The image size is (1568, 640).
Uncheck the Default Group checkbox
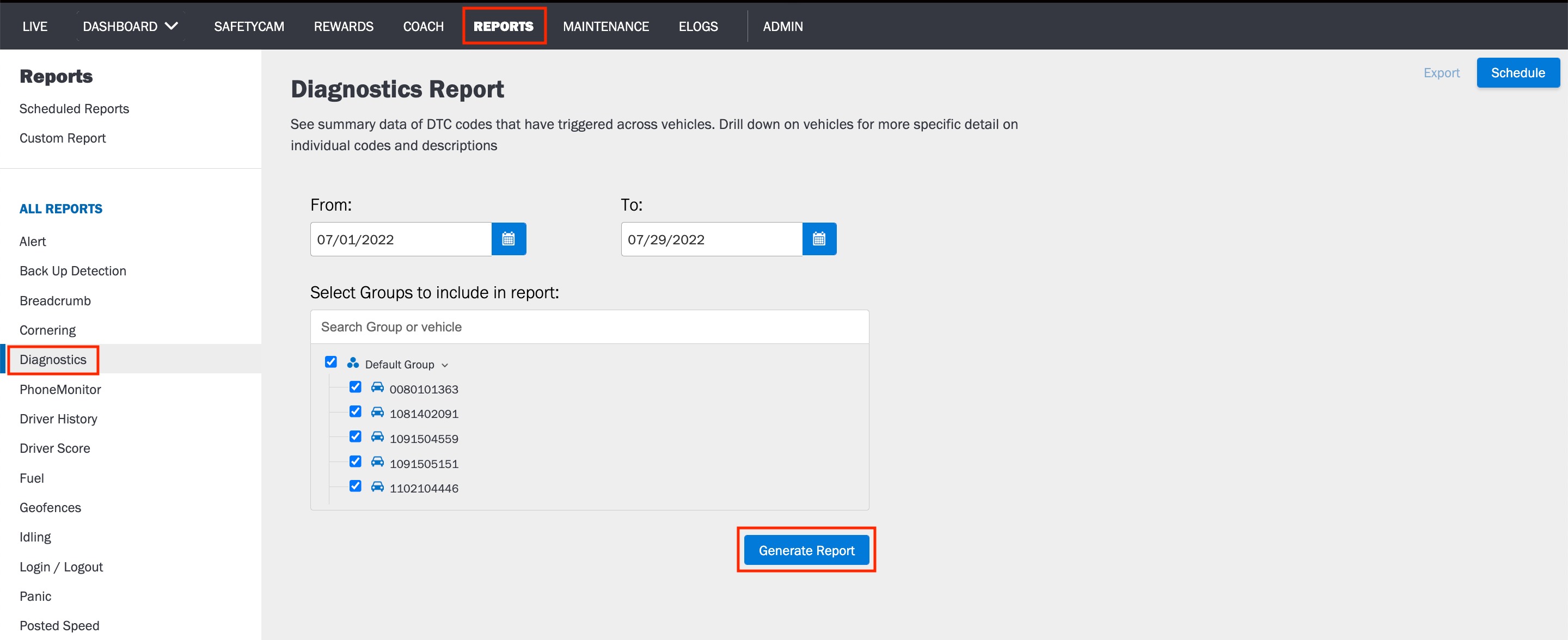pyautogui.click(x=330, y=362)
